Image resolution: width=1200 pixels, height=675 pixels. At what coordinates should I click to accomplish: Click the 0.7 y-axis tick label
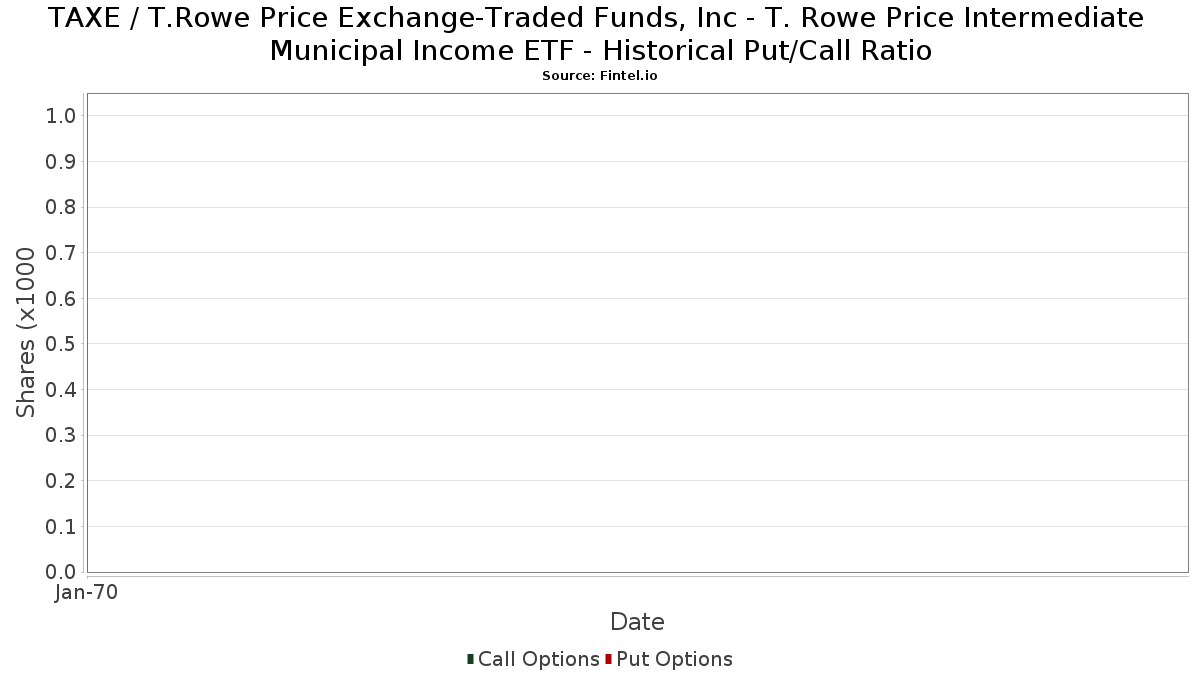[x=61, y=253]
